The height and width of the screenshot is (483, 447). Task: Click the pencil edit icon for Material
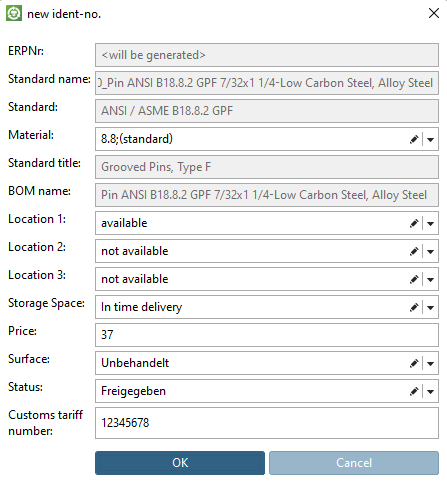coord(414,139)
